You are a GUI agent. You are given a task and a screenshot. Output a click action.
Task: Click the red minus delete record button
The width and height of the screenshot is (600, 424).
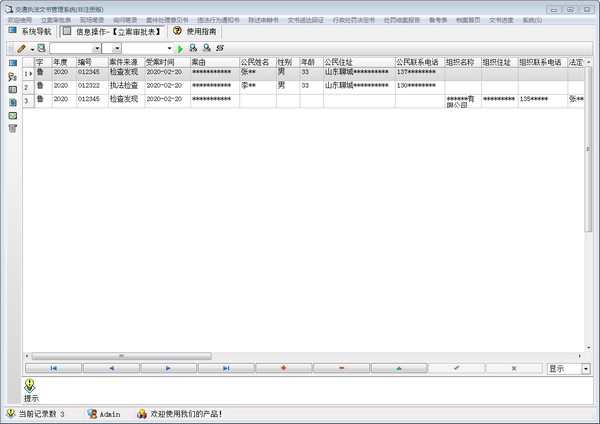(341, 368)
